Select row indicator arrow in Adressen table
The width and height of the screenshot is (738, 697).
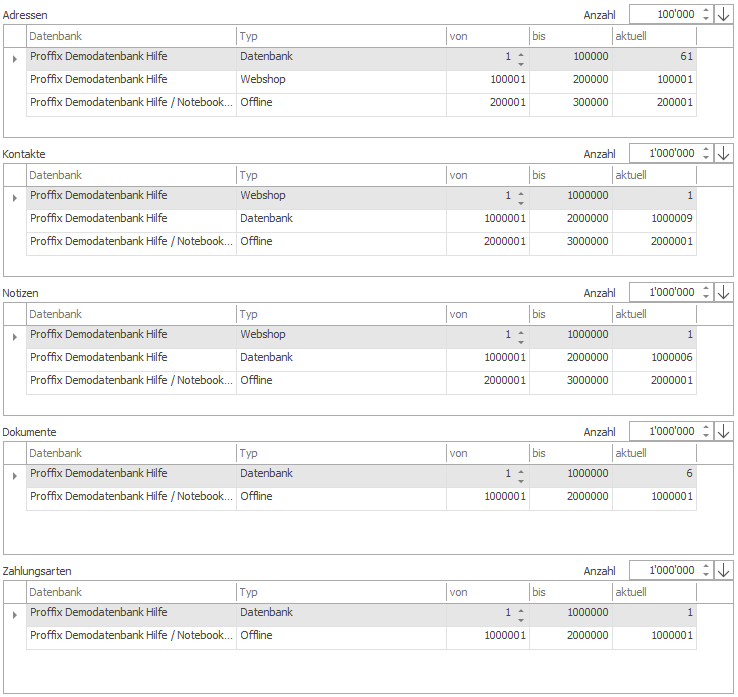pos(15,59)
